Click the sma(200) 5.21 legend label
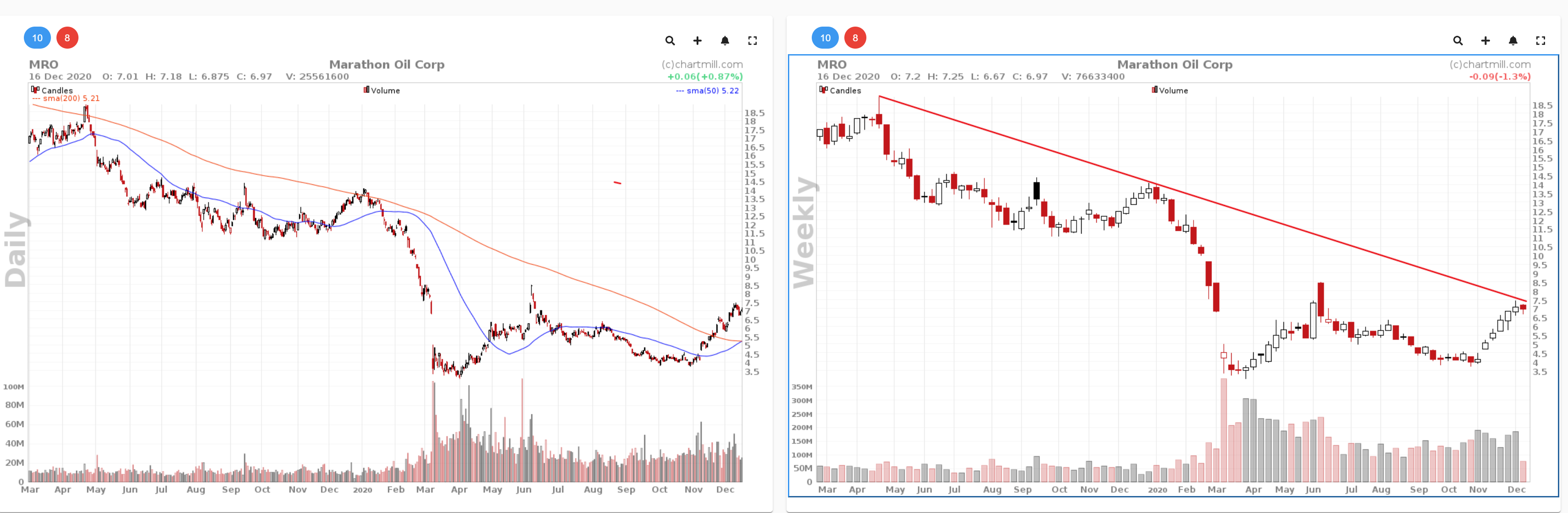 (67, 98)
